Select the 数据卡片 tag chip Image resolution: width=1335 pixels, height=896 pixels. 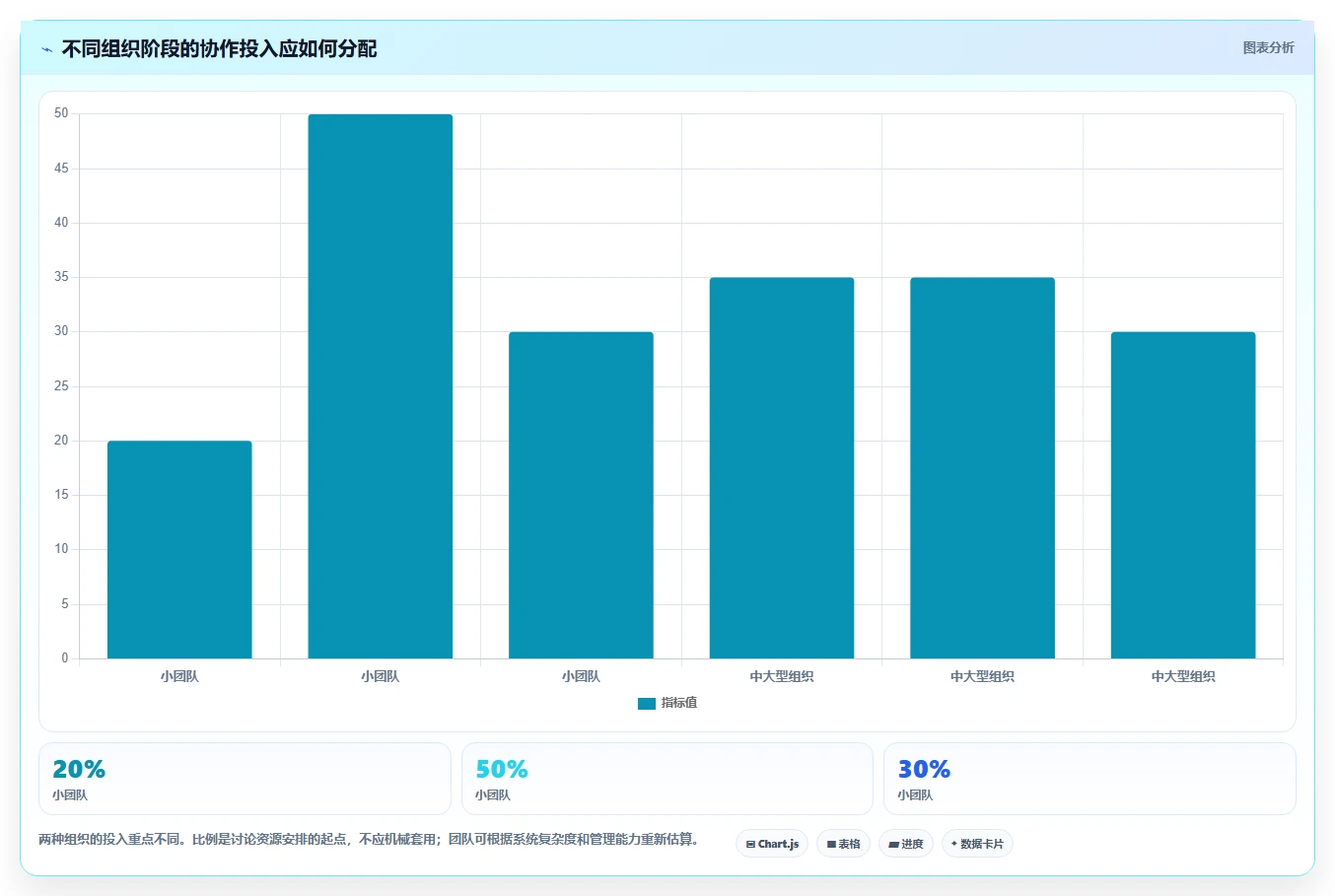pos(977,844)
